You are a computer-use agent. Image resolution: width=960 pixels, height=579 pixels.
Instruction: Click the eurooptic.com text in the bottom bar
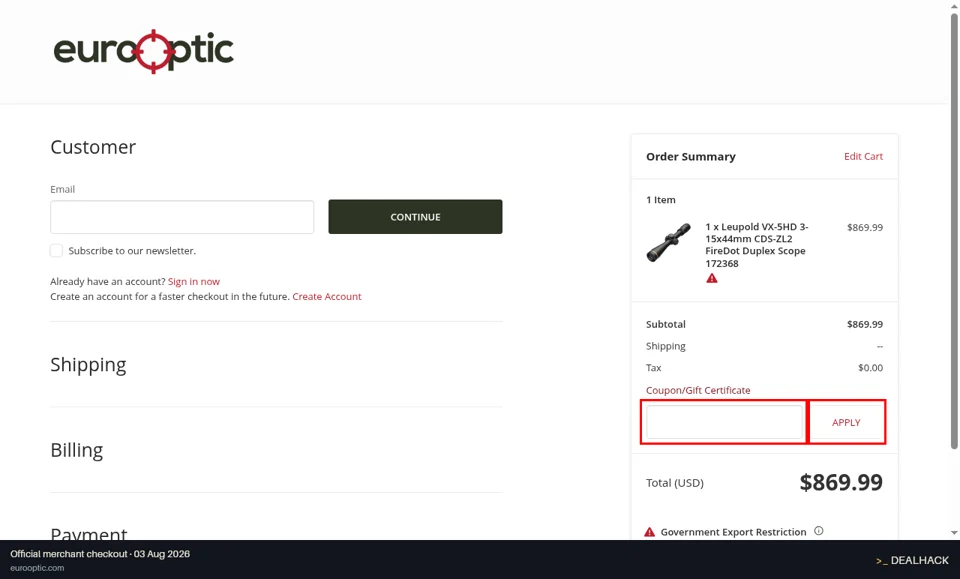37,568
